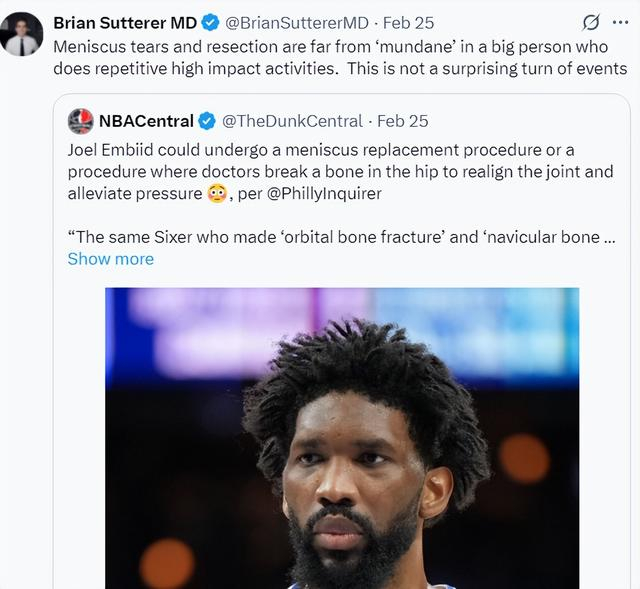
Task: Visit the @TheDunkCentral handle
Action: [x=292, y=121]
